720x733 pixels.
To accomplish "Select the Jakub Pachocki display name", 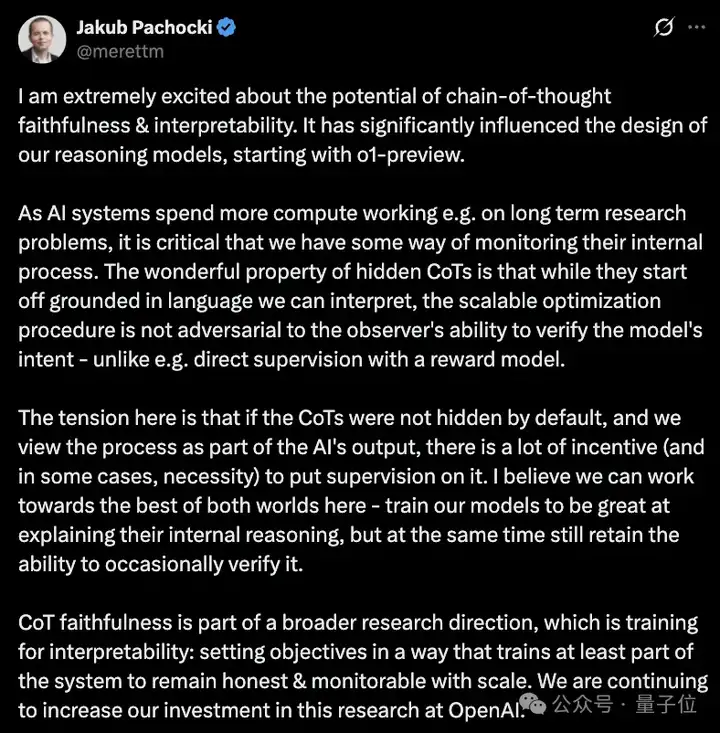I will click(144, 27).
